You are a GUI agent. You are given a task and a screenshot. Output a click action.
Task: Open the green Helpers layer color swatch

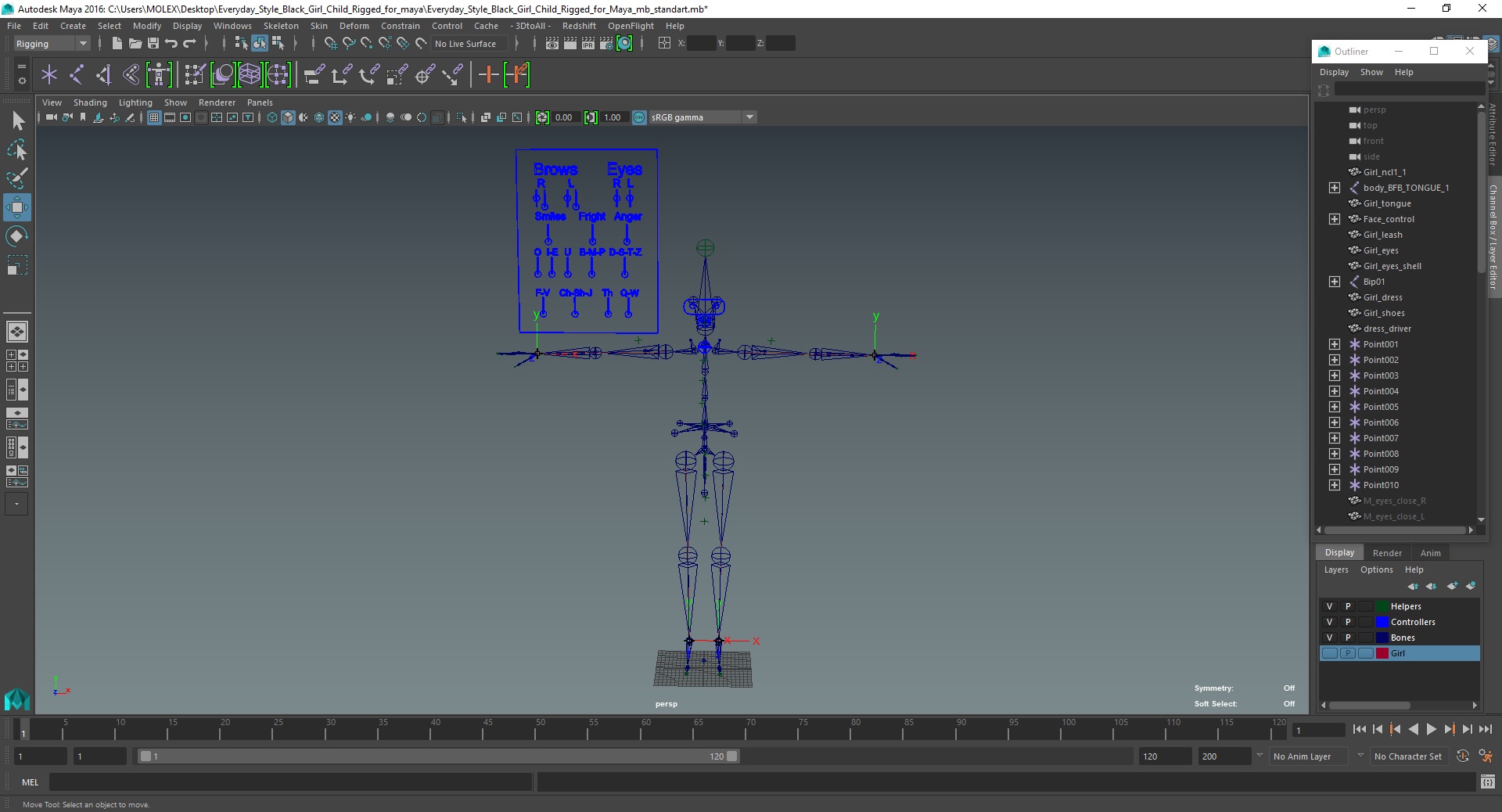1382,606
